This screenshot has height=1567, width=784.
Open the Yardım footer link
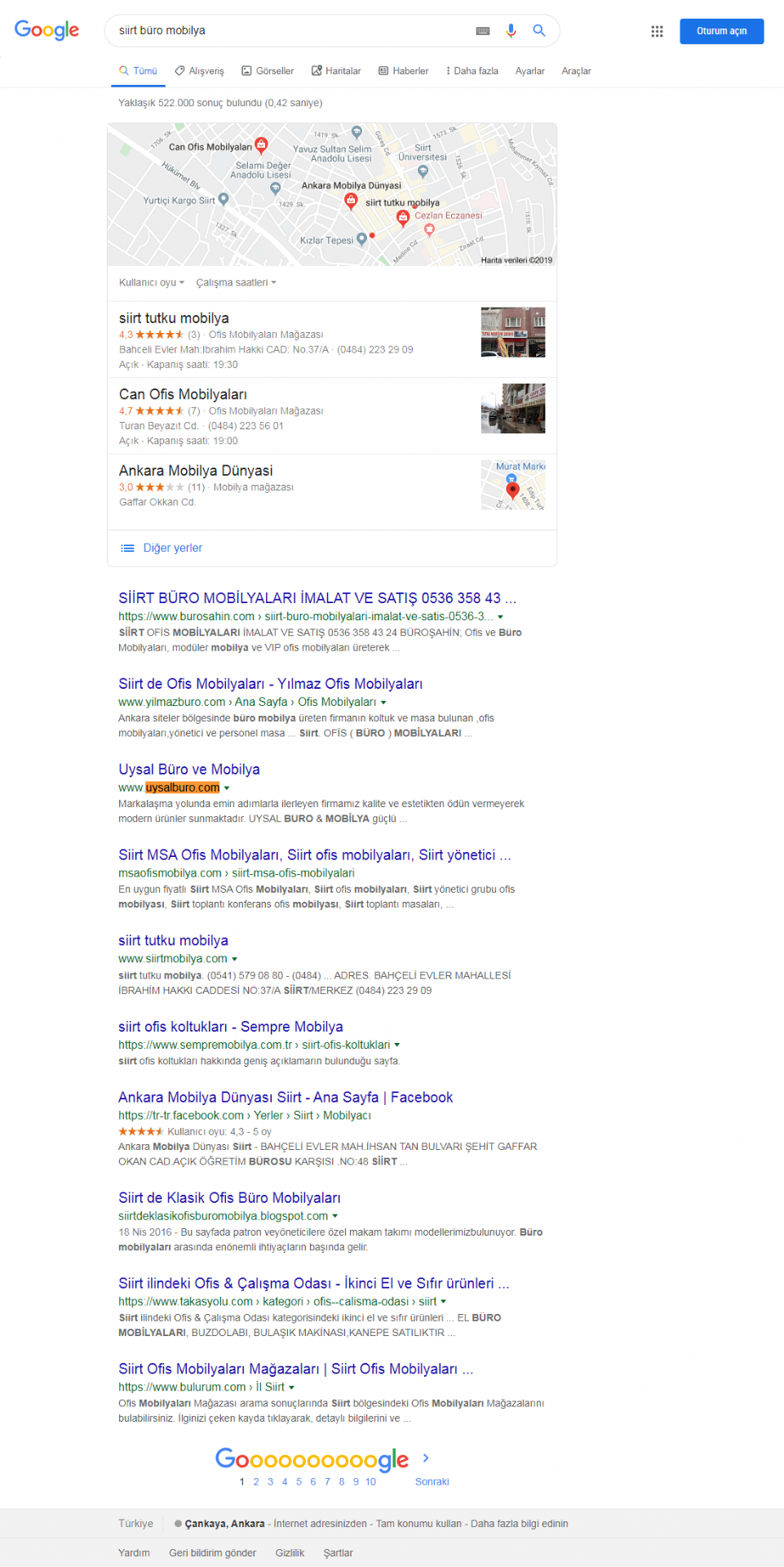[x=134, y=1553]
